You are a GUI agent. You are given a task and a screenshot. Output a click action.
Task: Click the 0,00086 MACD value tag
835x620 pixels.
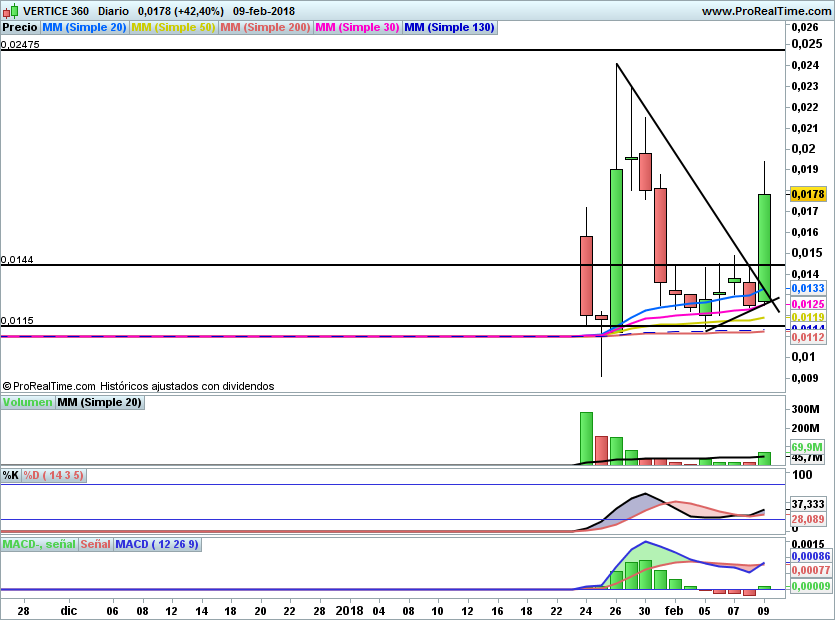tap(810, 556)
